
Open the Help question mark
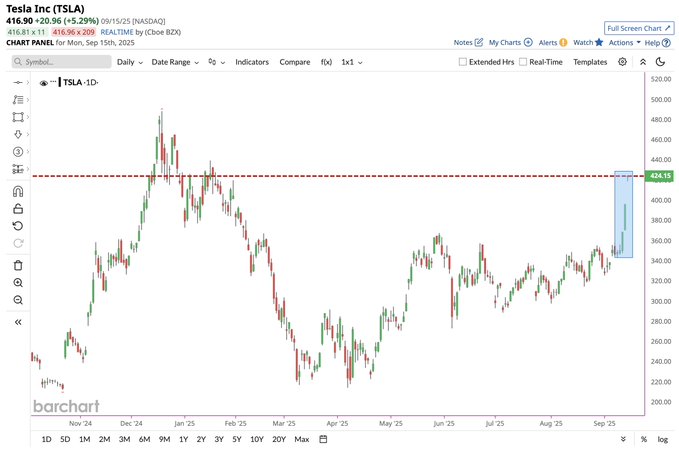[x=666, y=43]
